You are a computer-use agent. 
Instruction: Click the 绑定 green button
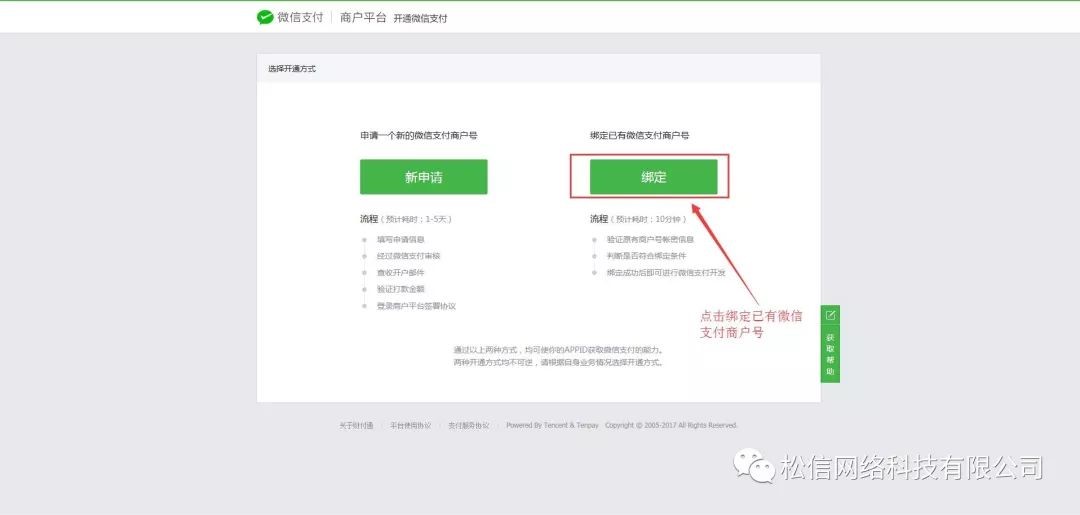[654, 177]
